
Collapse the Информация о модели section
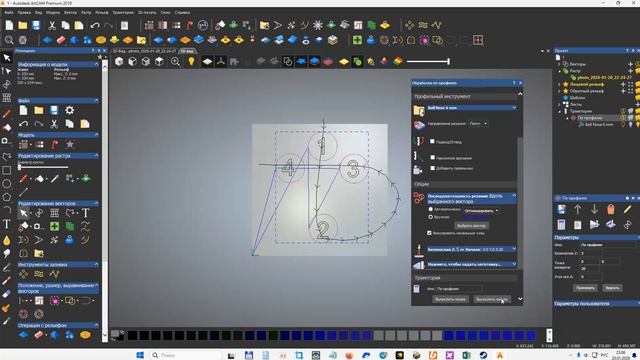[96, 64]
